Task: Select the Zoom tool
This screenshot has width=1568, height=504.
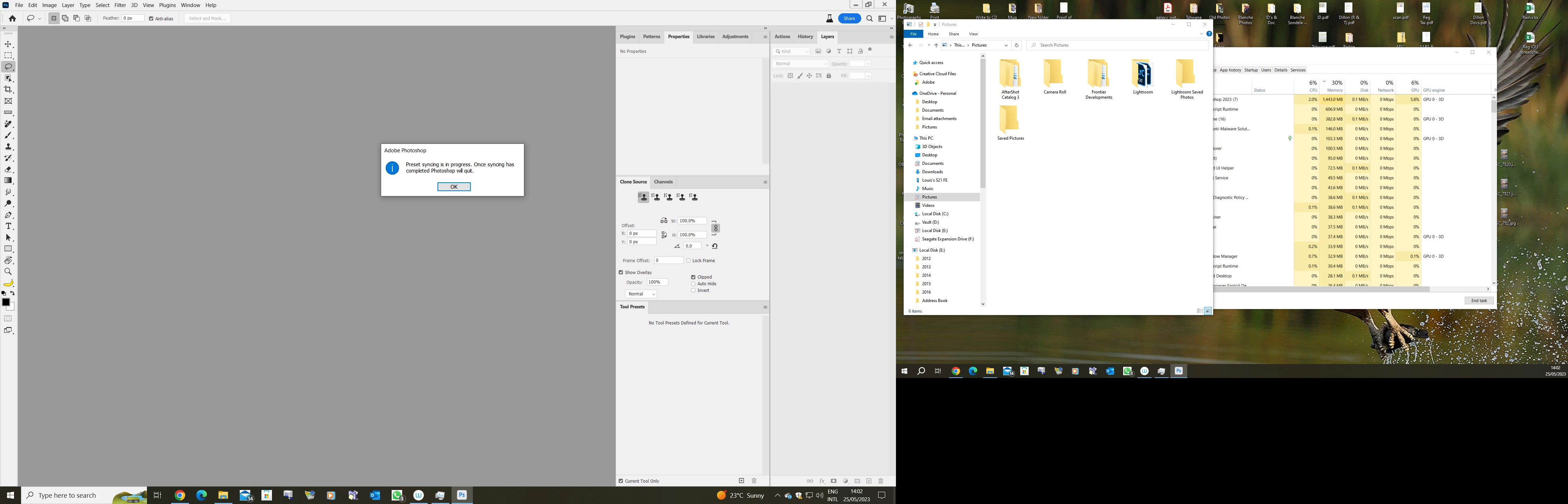Action: tap(8, 272)
